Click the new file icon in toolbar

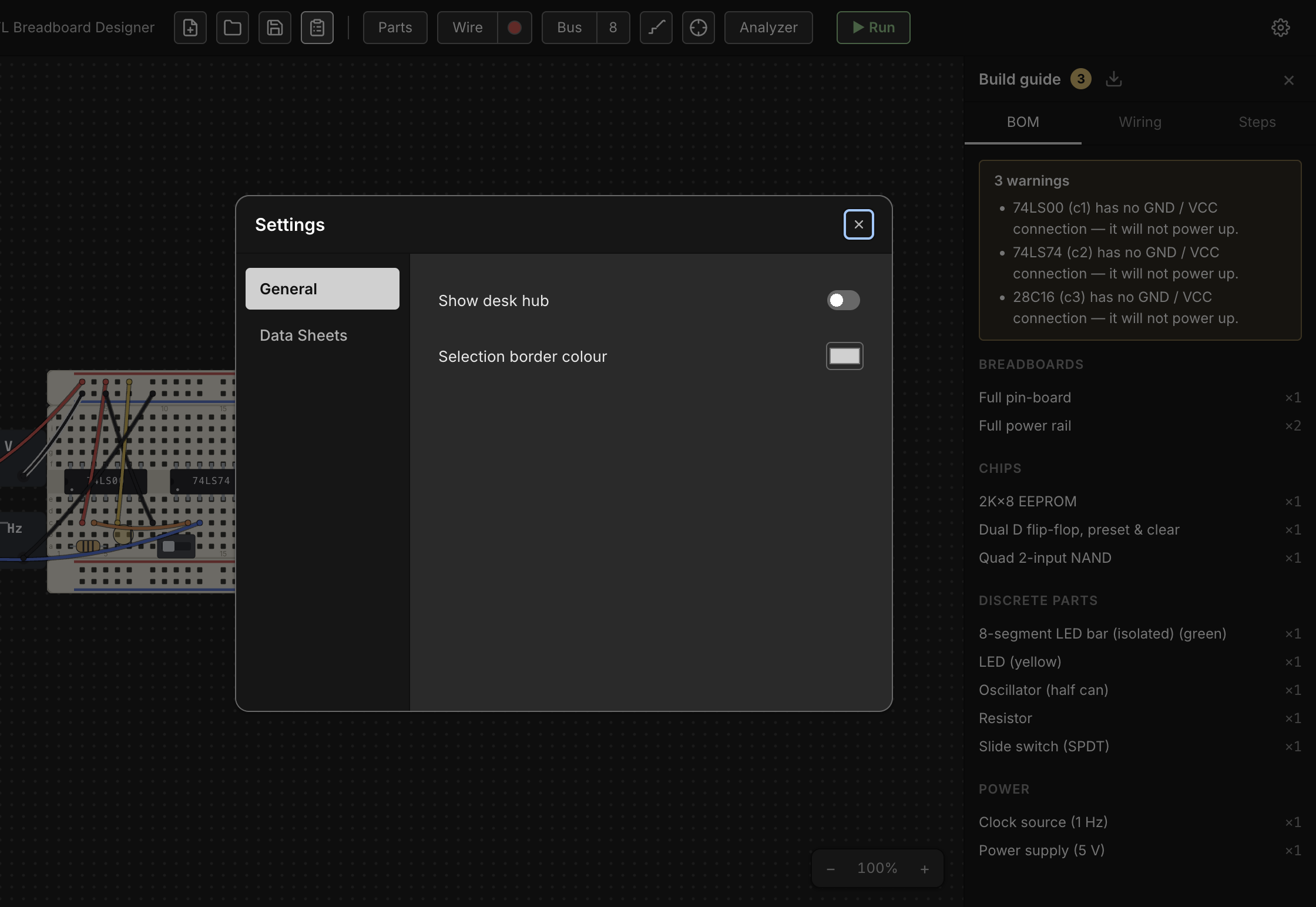190,28
